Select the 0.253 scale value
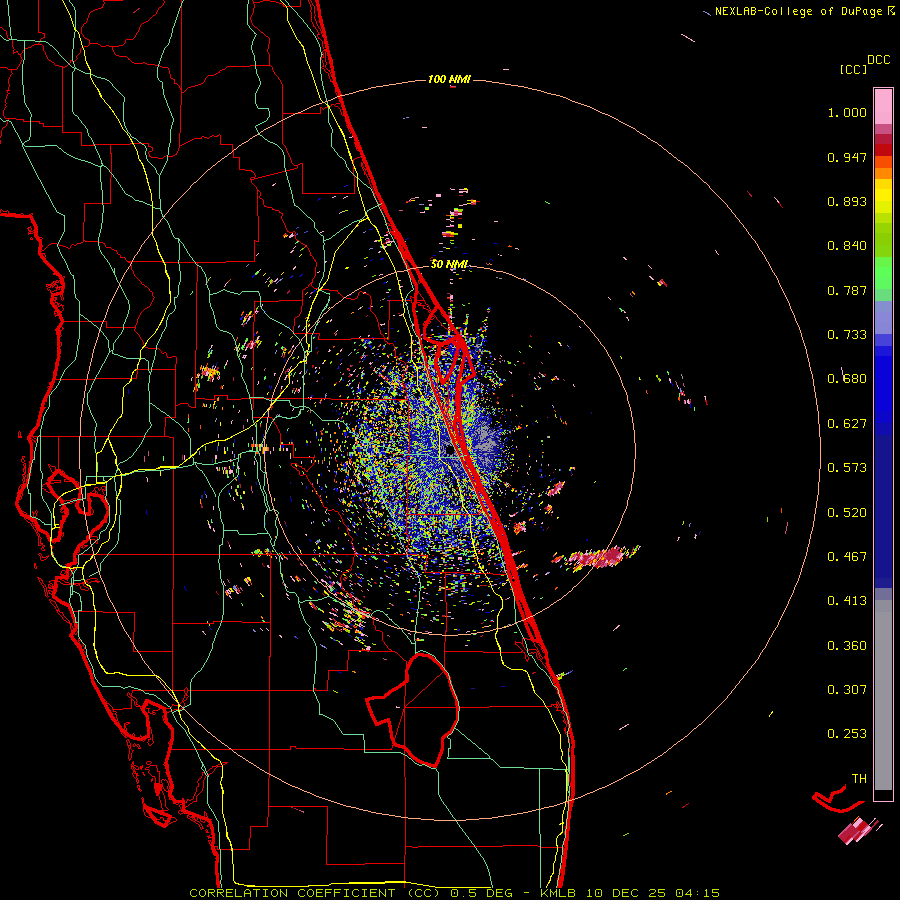The width and height of the screenshot is (900, 900). click(847, 734)
